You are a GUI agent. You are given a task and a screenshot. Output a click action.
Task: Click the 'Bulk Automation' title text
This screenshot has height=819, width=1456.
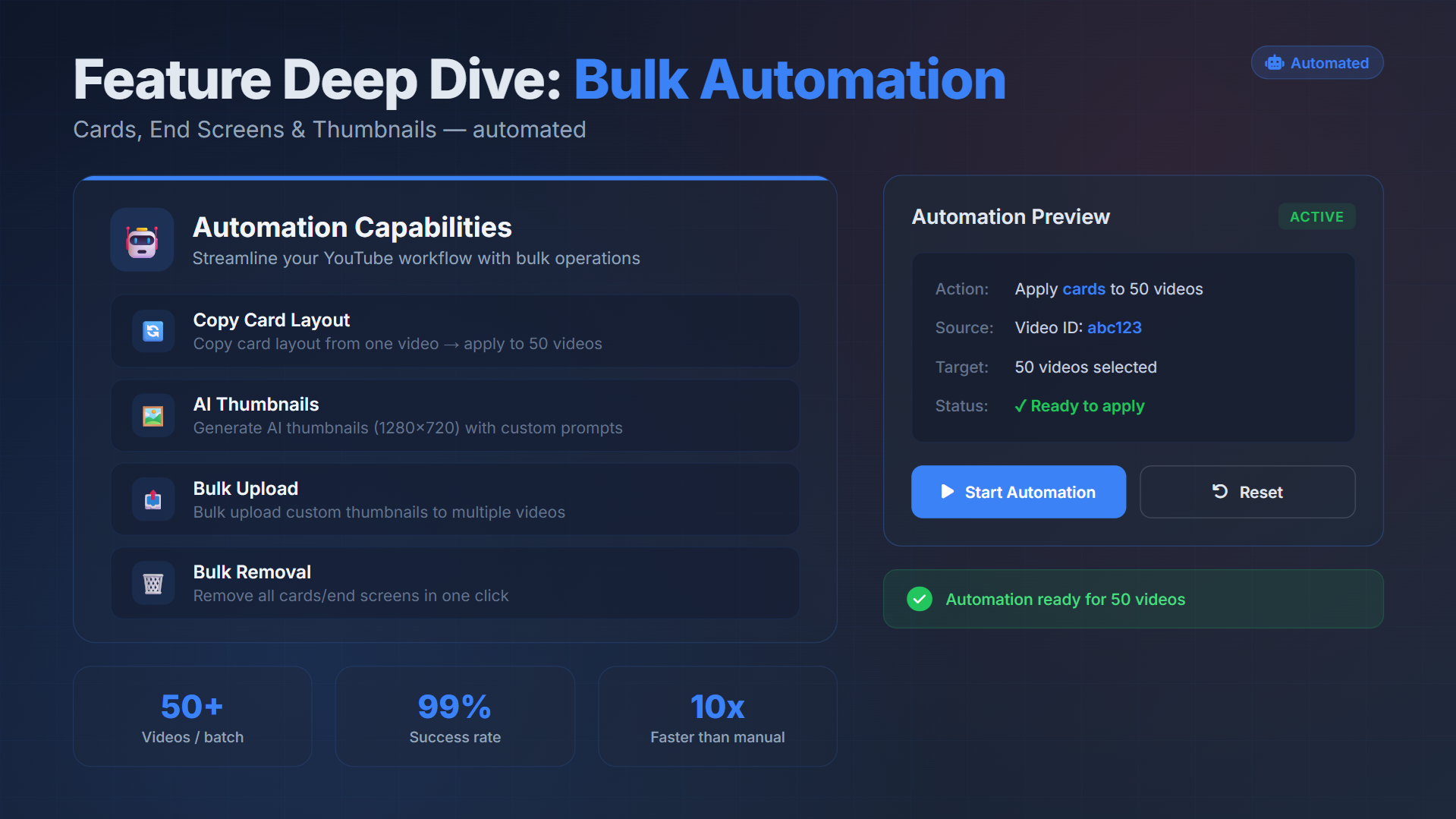point(790,80)
